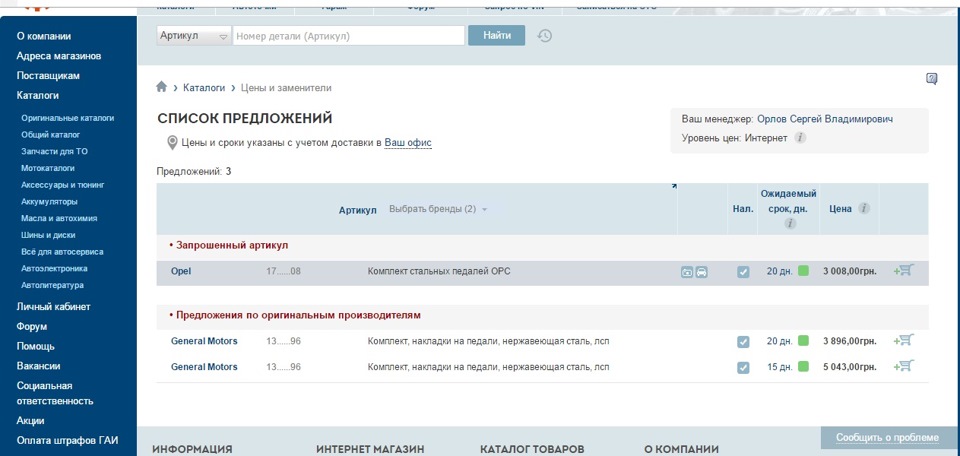Open Общий каталог submenu item

[x=51, y=135]
